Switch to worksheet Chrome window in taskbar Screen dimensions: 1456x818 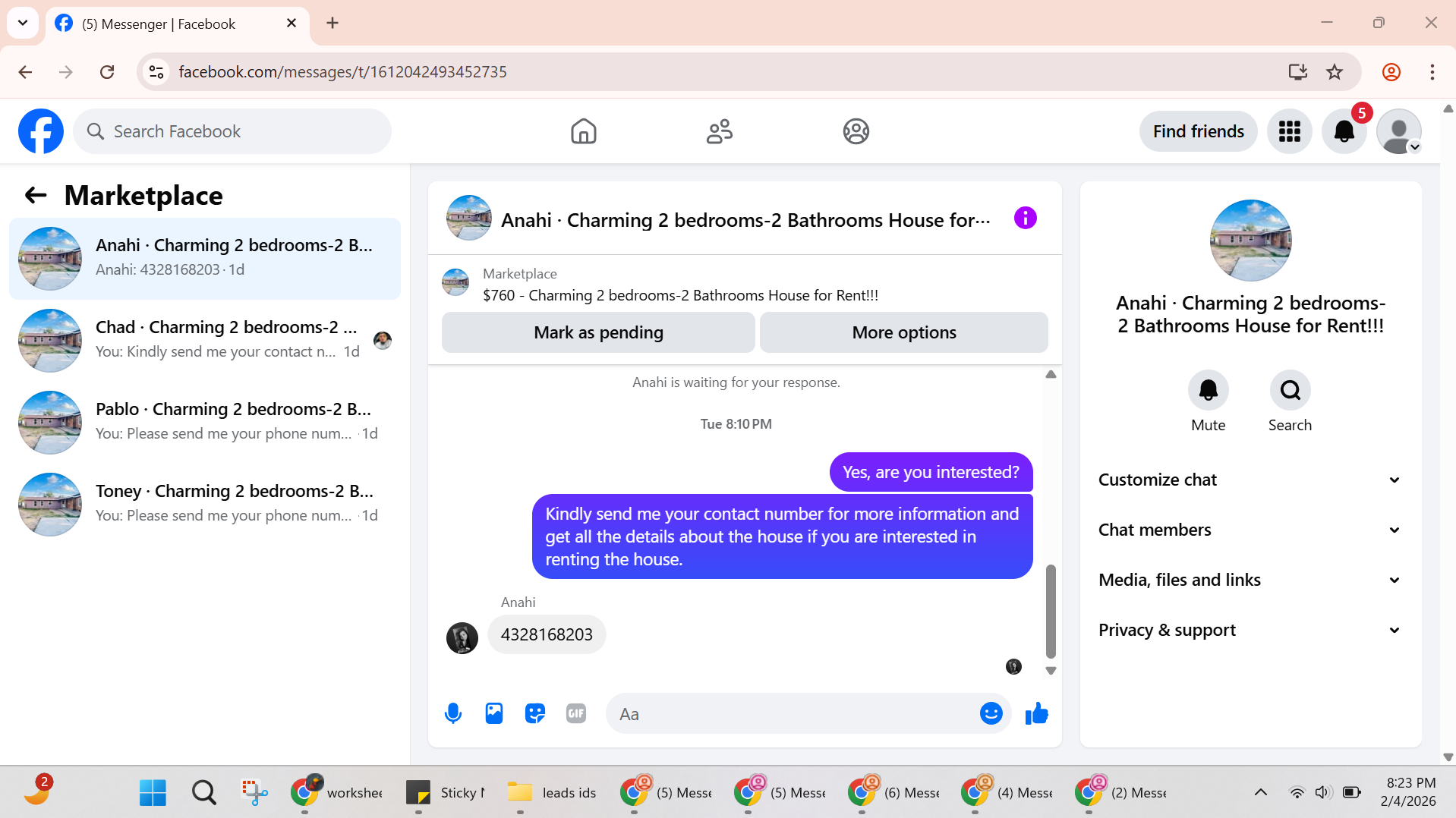click(x=337, y=792)
